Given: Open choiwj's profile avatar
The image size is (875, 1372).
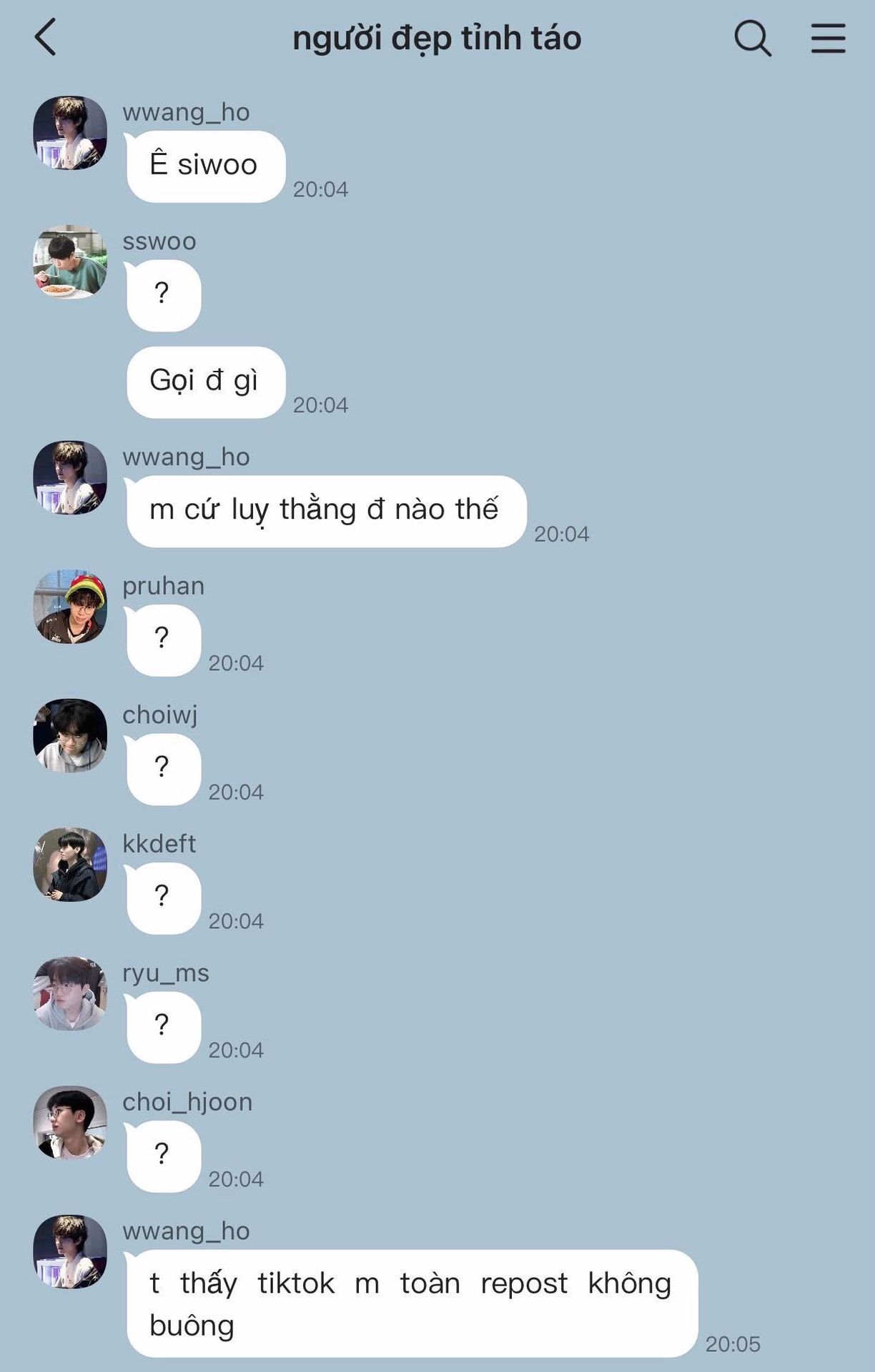Looking at the screenshot, I should pos(70,735).
